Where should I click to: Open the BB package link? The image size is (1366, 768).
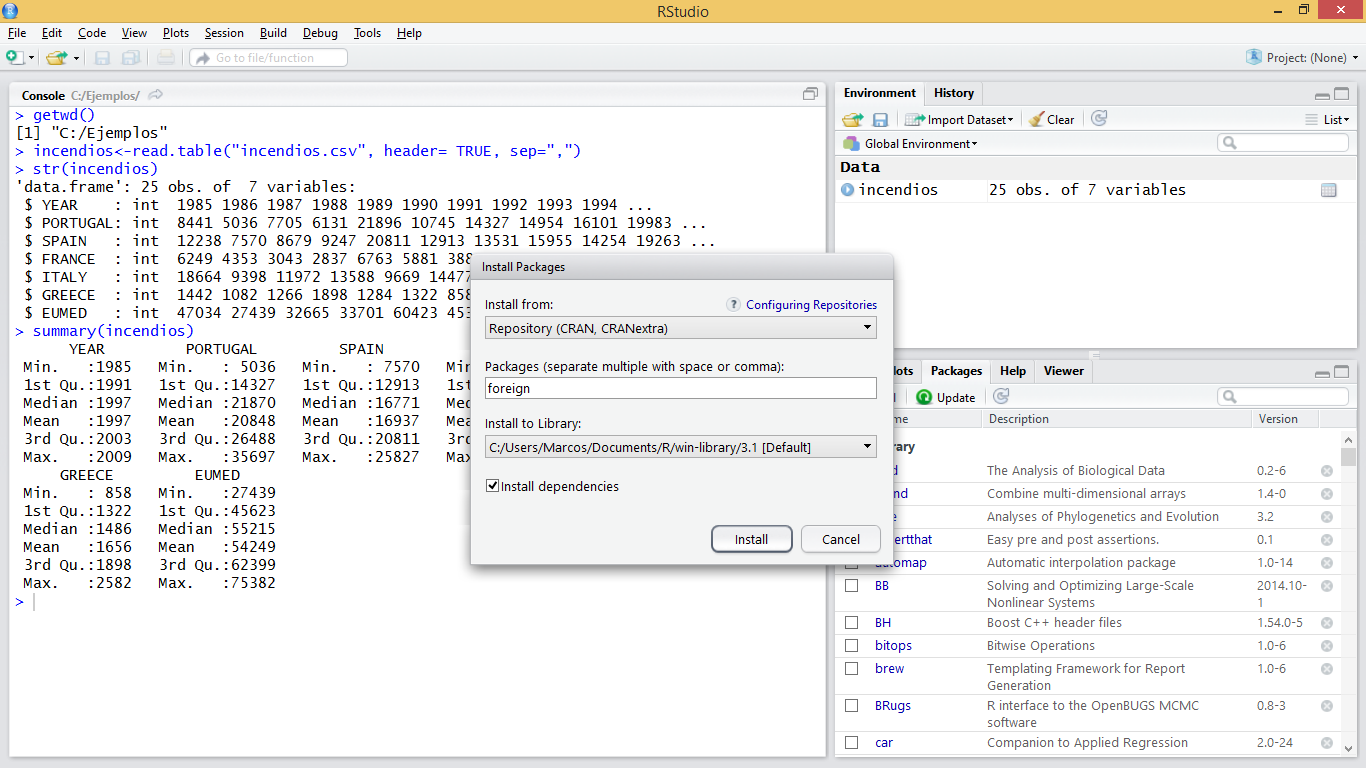pyautogui.click(x=882, y=586)
